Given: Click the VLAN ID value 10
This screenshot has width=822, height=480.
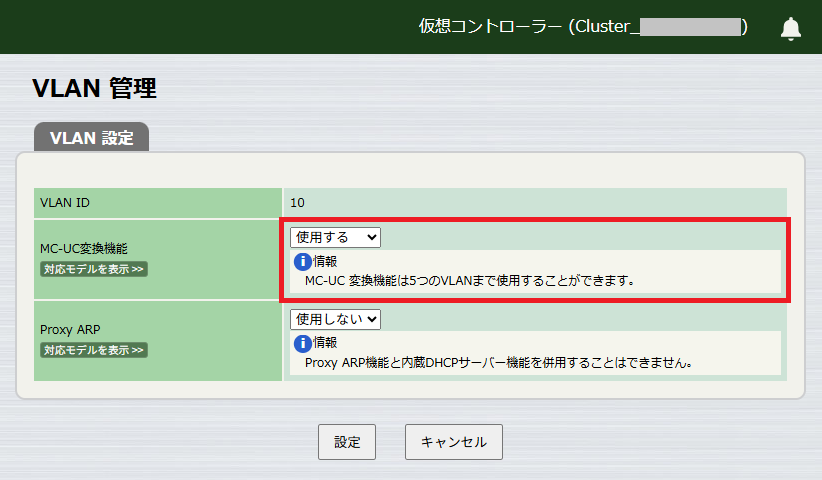Looking at the screenshot, I should pos(297,203).
